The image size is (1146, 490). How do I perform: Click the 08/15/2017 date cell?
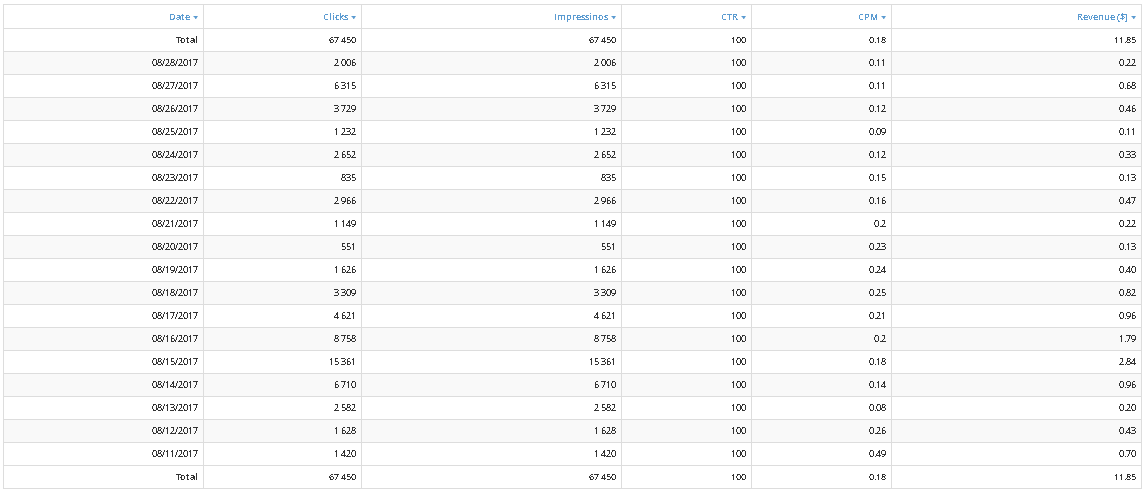pos(175,362)
